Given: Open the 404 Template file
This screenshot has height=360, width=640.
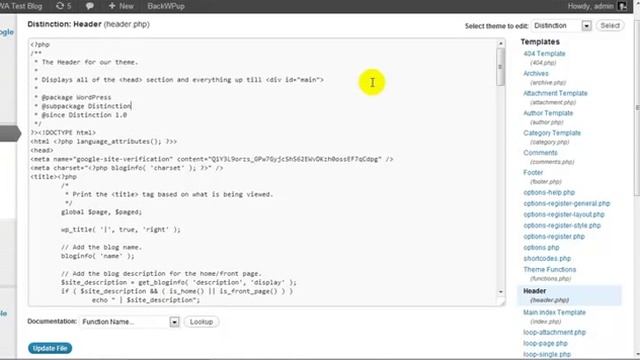Looking at the screenshot, I should tap(544, 53).
